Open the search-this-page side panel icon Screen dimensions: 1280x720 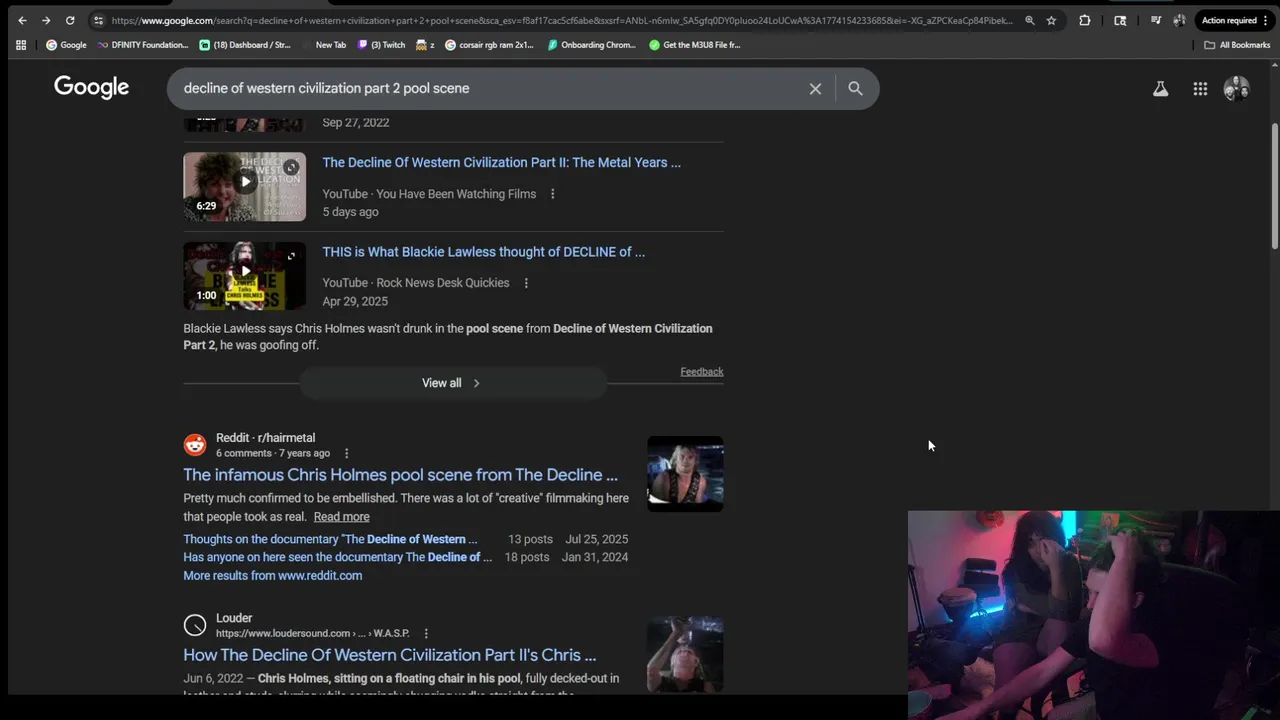[x=1120, y=20]
